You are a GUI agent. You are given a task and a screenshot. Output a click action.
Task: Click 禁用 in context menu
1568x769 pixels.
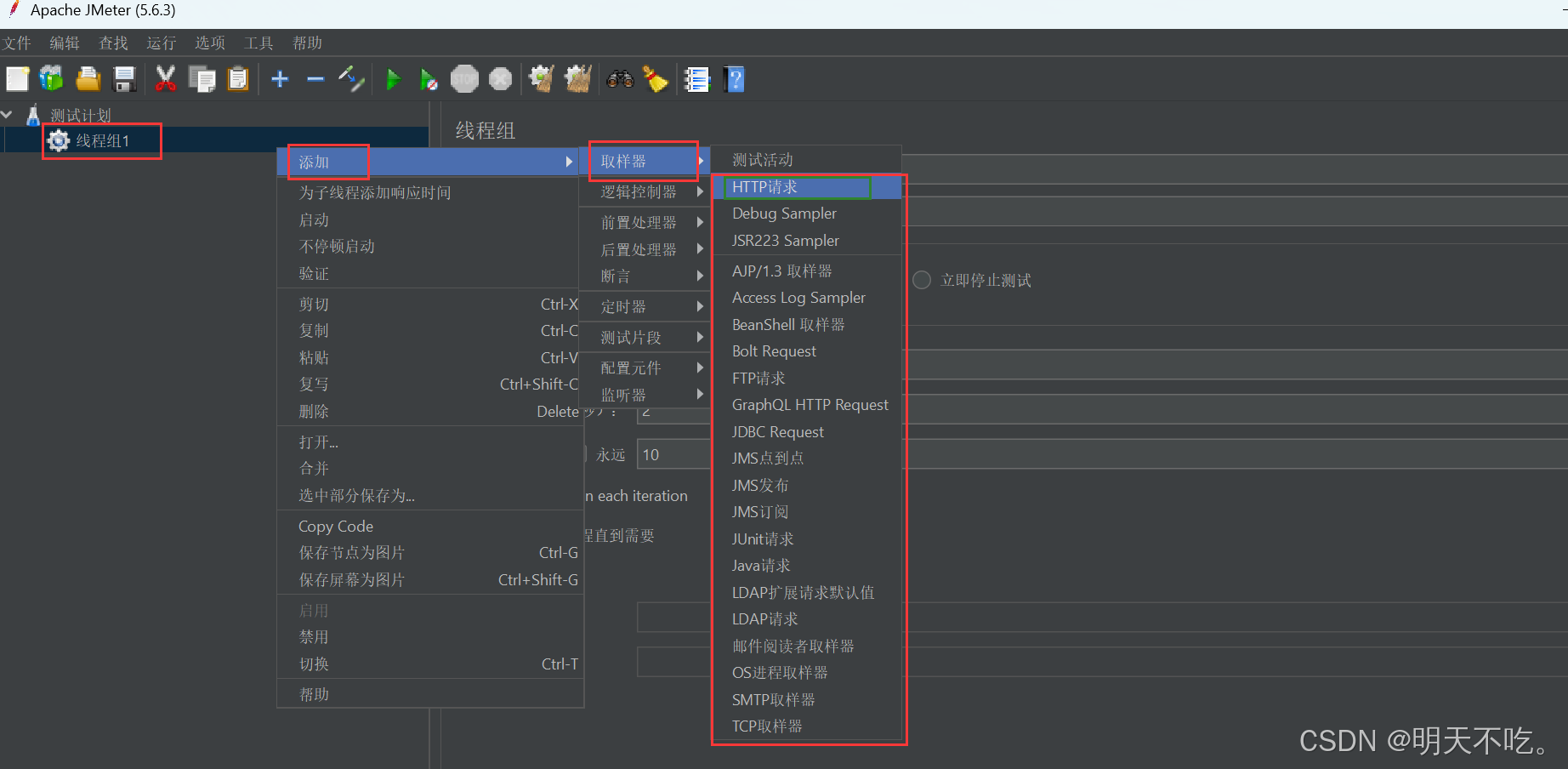(430, 636)
